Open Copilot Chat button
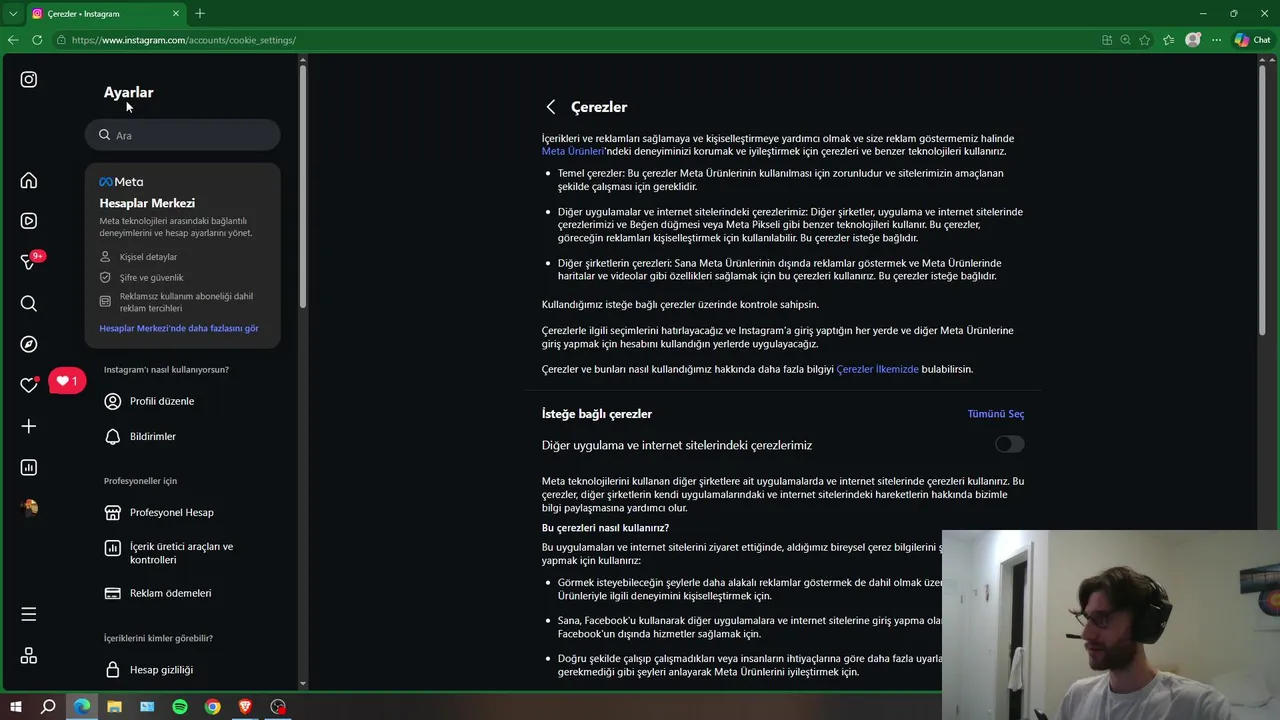 (1252, 40)
